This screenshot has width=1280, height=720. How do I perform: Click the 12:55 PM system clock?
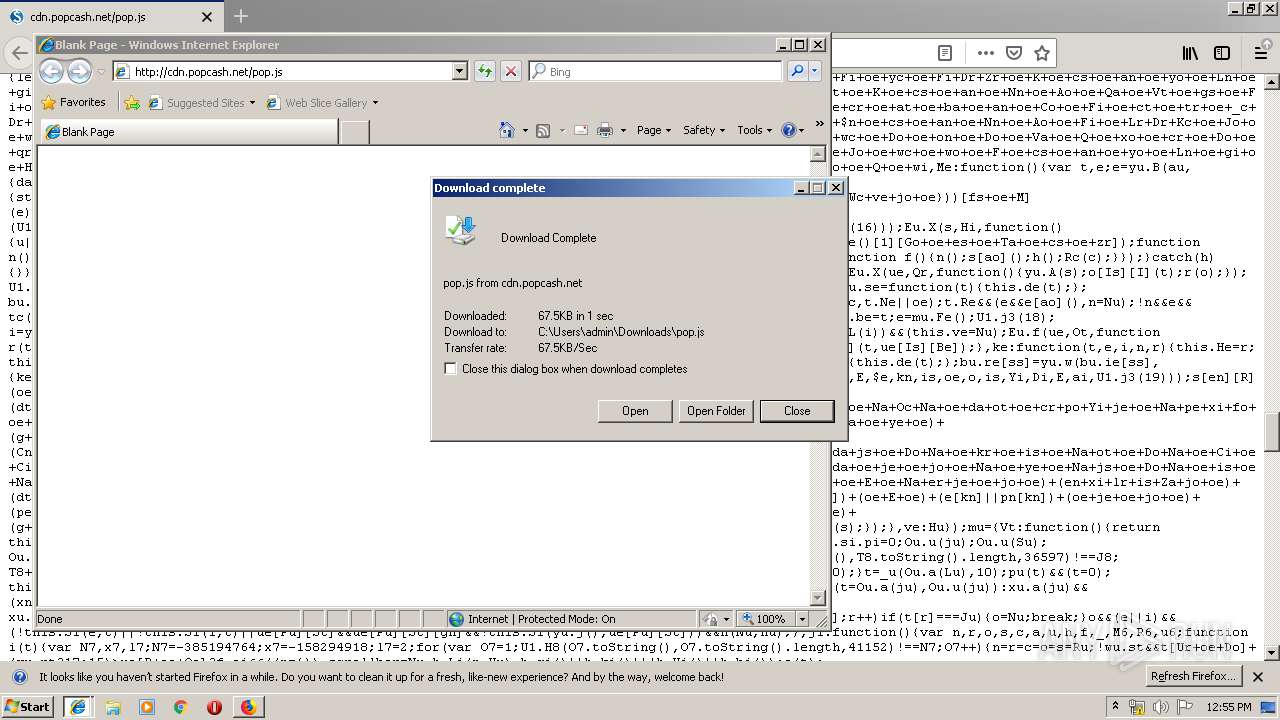pos(1228,707)
